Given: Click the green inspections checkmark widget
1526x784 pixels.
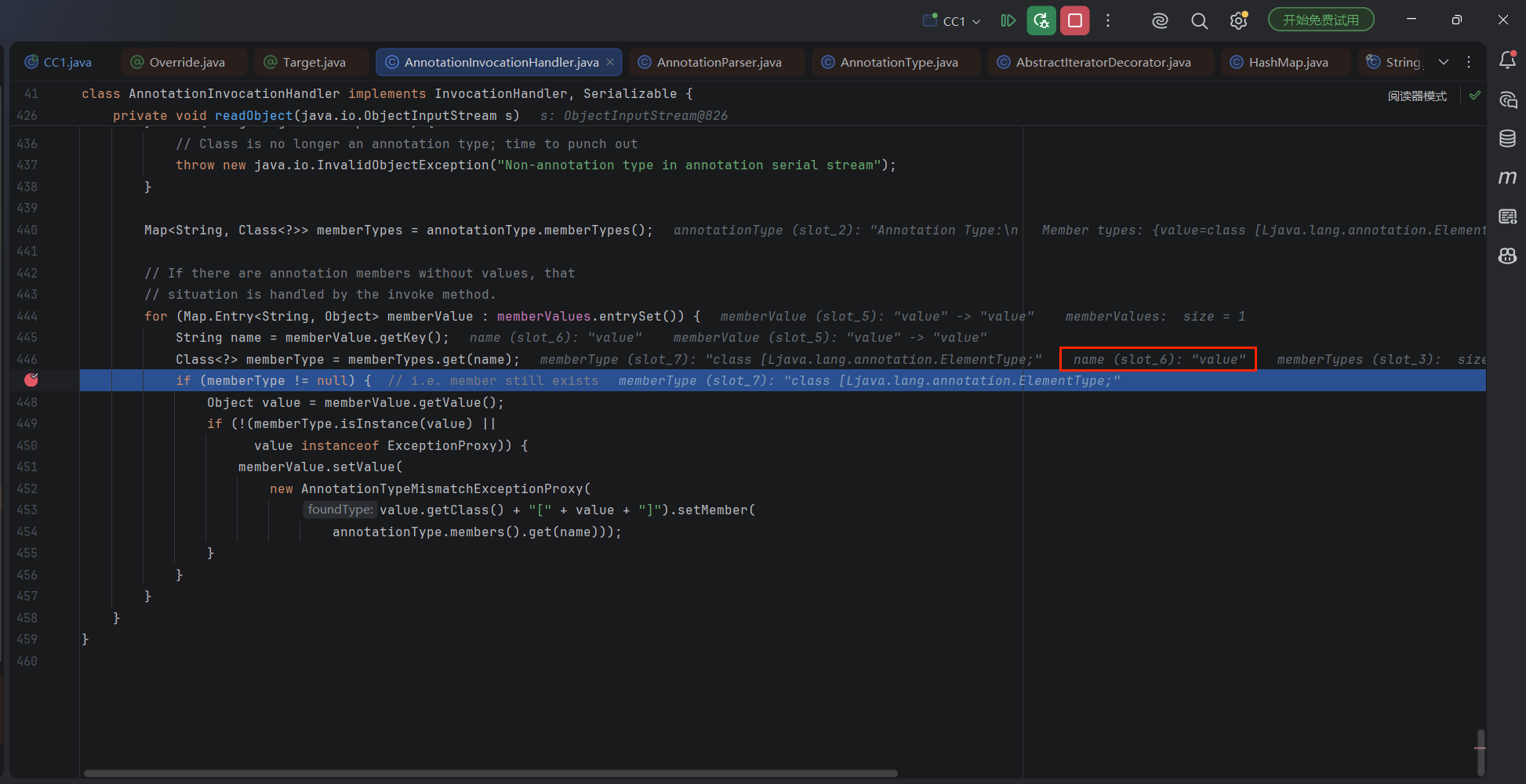Looking at the screenshot, I should [x=1475, y=95].
